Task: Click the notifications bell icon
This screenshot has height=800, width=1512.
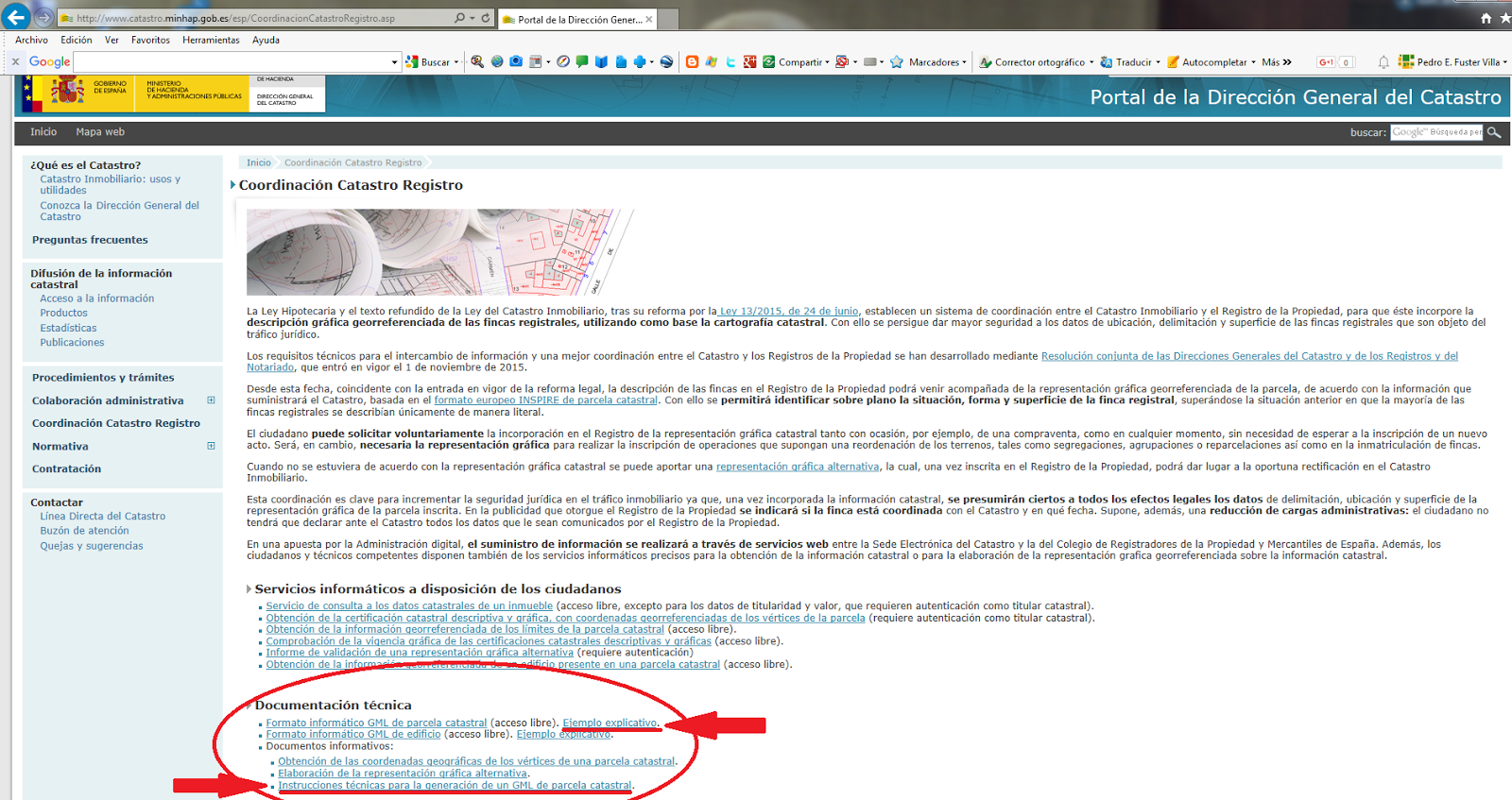Action: (x=1383, y=62)
